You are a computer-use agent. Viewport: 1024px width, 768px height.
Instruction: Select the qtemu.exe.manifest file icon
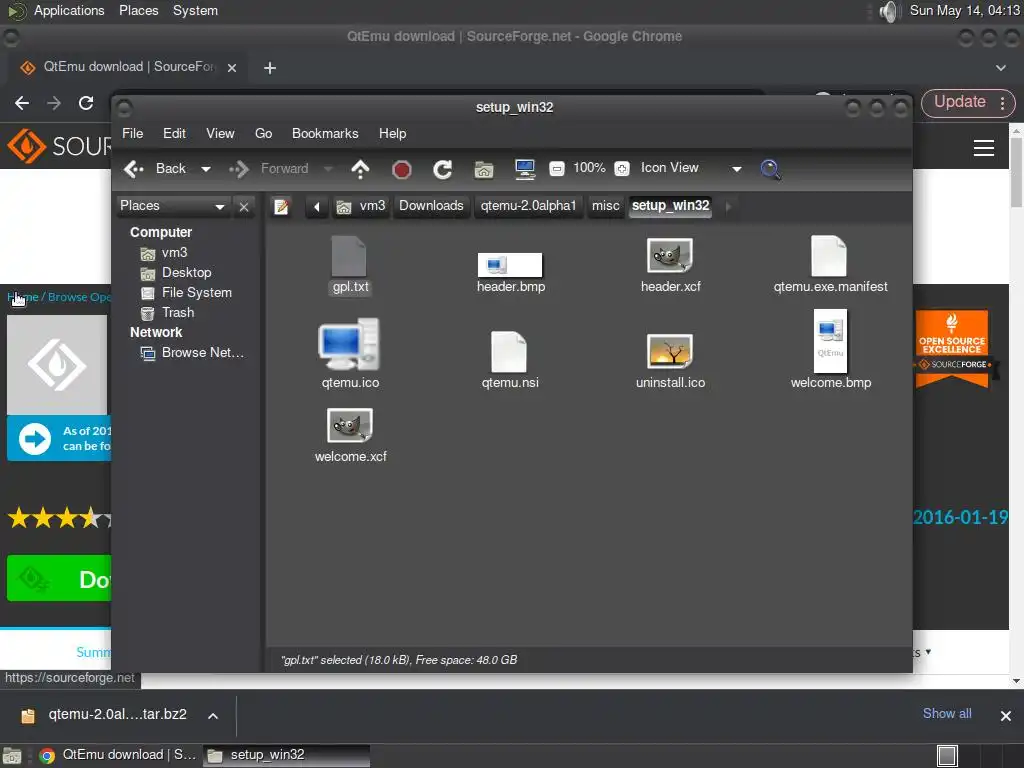coord(829,257)
